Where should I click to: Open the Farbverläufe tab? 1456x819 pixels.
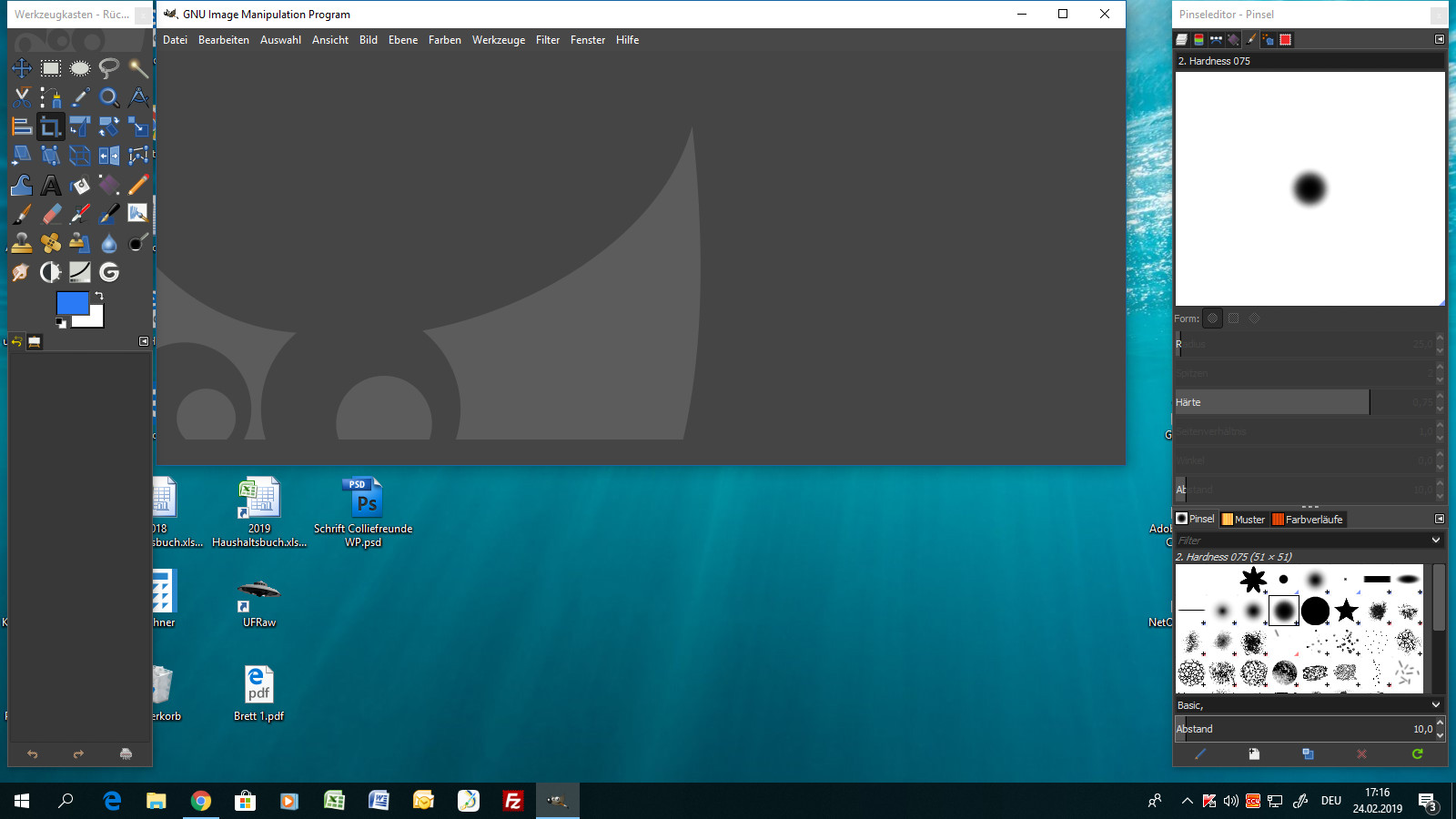(x=1307, y=519)
